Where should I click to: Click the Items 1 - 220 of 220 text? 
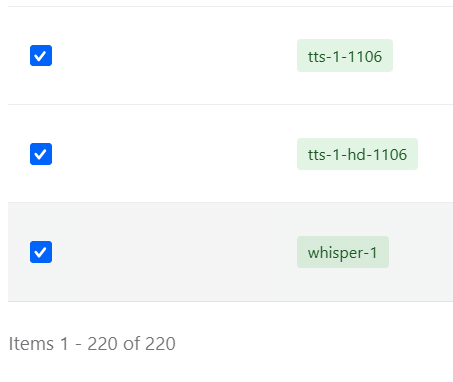pos(92,344)
